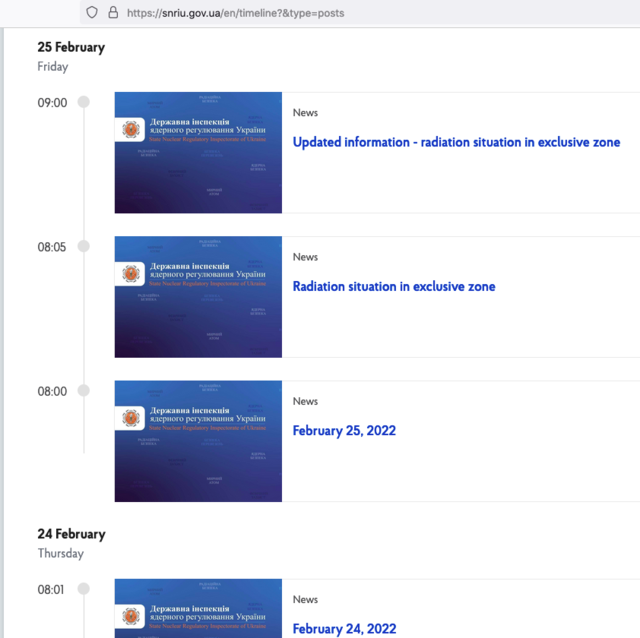Click the '08:00' time label
This screenshot has height=638, width=640.
click(x=52, y=391)
